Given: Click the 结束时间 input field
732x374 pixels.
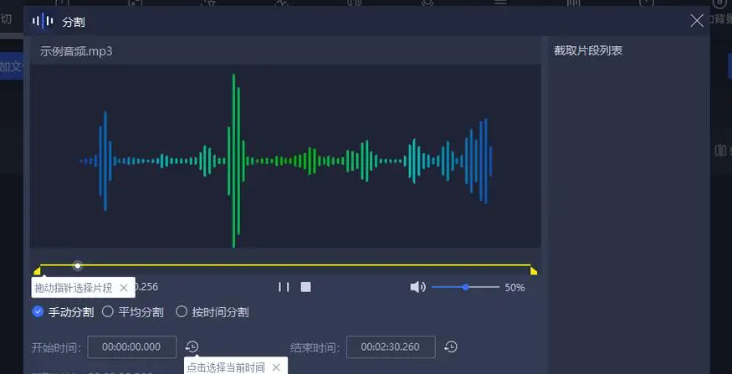Looking at the screenshot, I should [391, 347].
